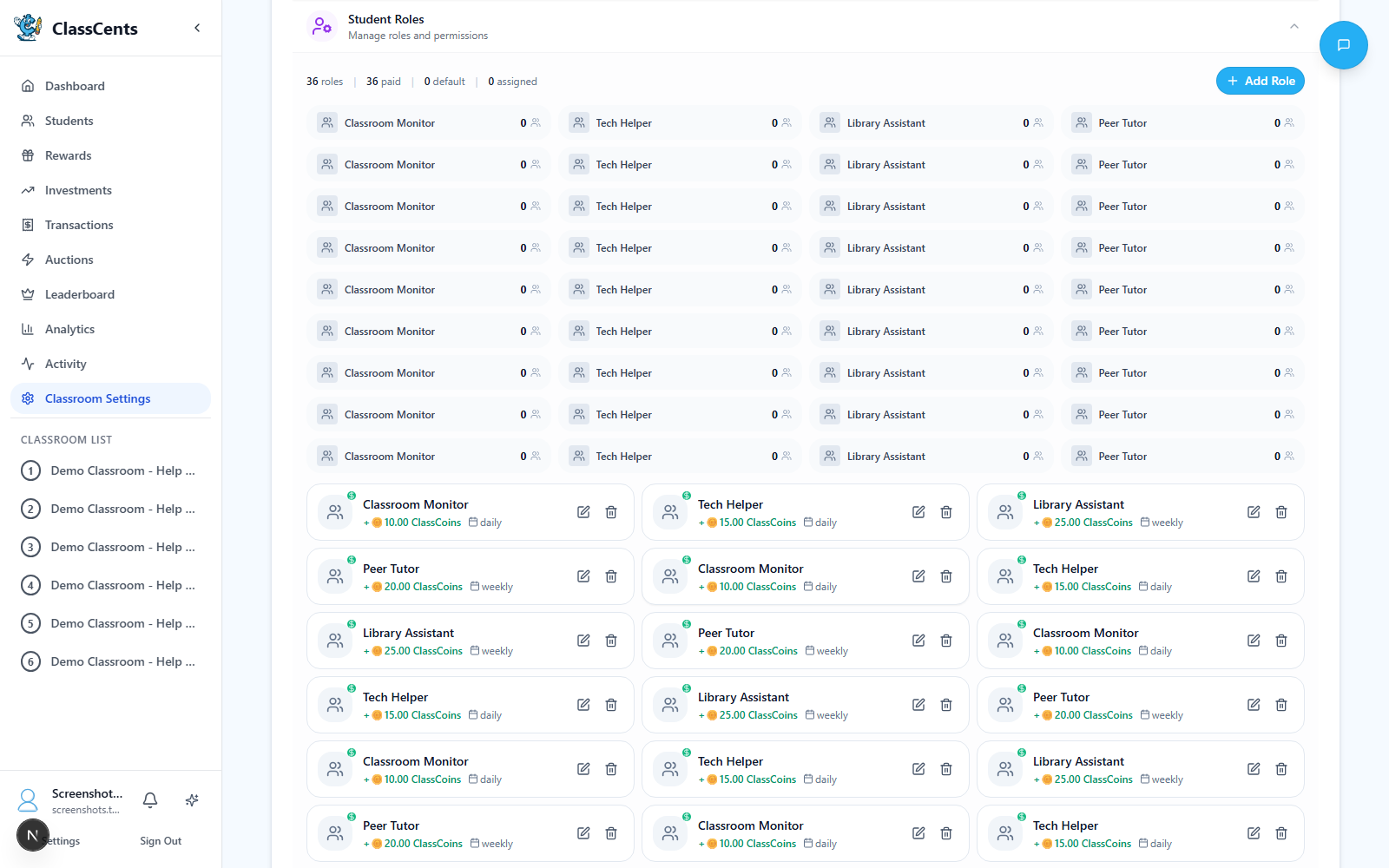Image resolution: width=1389 pixels, height=868 pixels.
Task: Delete the first Library Assistant role card
Action: (x=1281, y=512)
